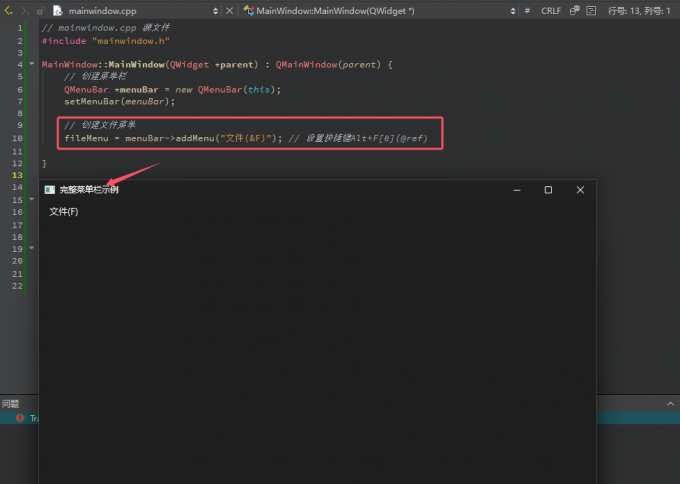
Task: Select the 问题 issues panel tab
Action: [10, 403]
